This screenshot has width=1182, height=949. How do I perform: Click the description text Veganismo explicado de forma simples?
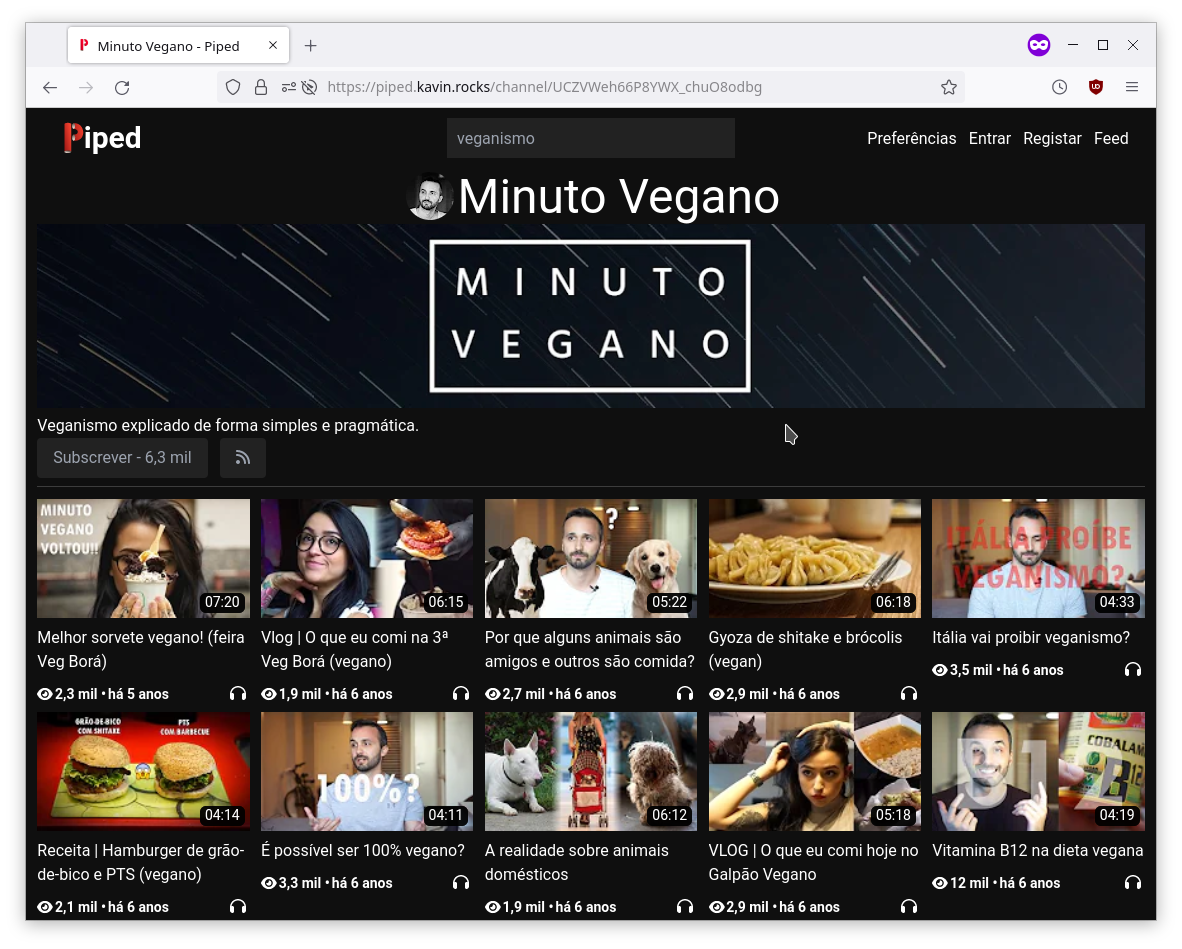click(228, 426)
